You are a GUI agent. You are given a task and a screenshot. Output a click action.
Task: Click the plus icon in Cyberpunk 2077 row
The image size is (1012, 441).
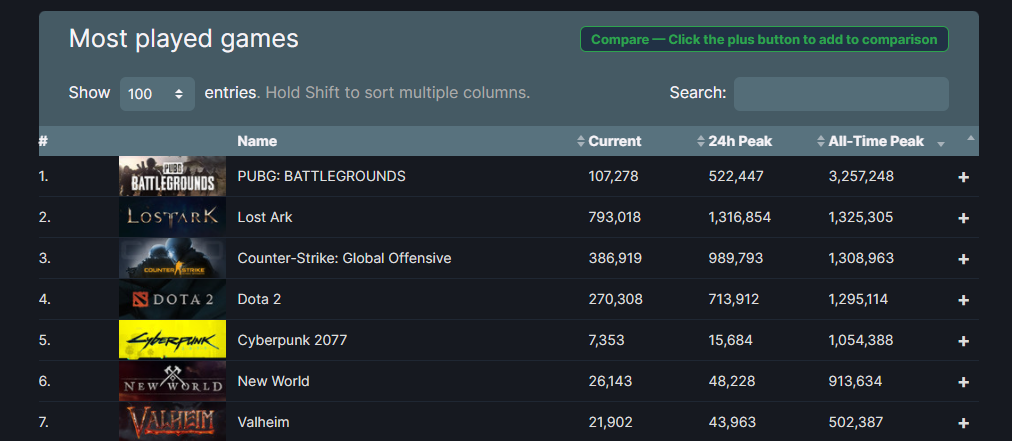pyautogui.click(x=964, y=341)
